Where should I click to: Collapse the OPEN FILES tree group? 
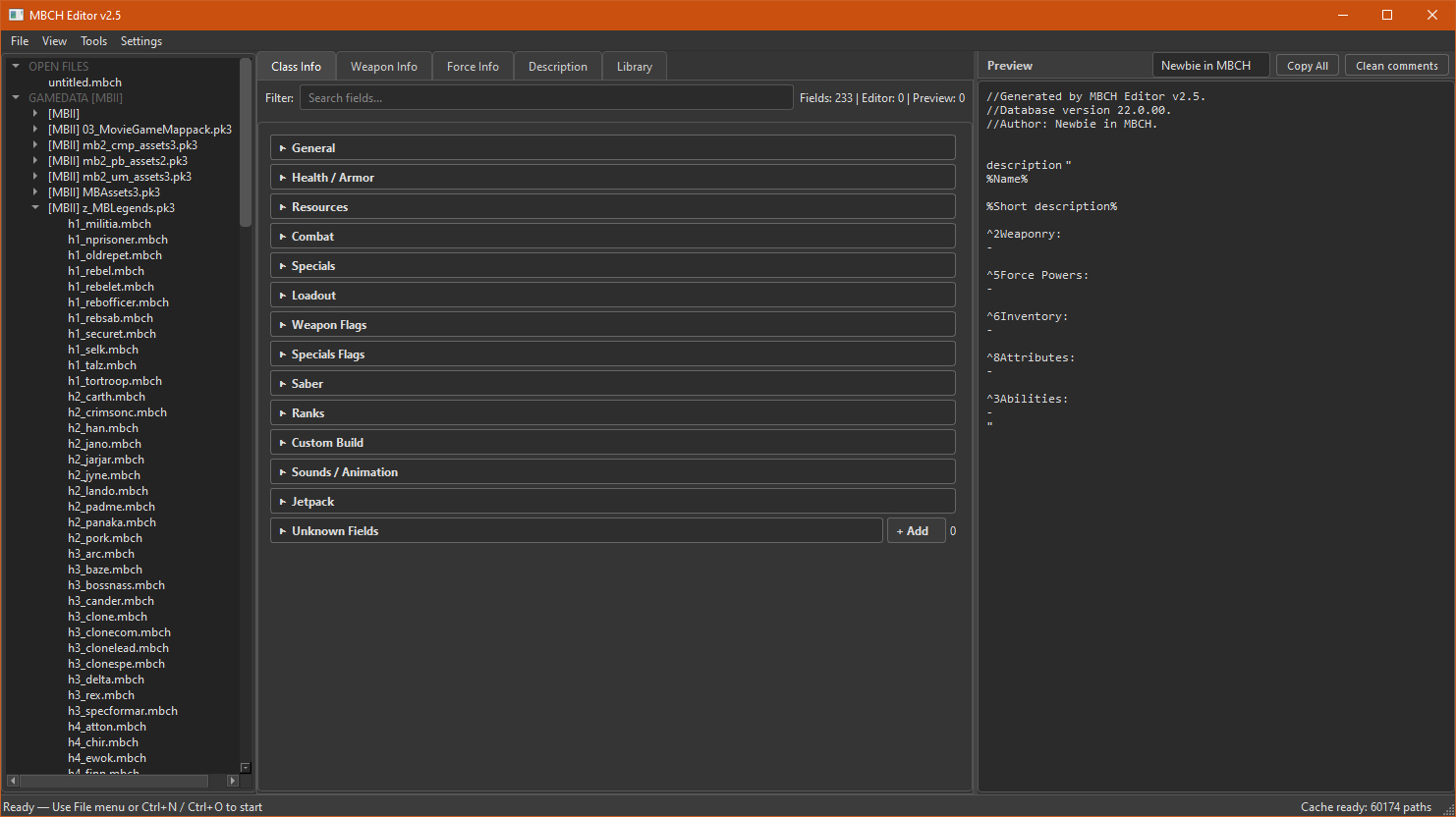point(16,67)
